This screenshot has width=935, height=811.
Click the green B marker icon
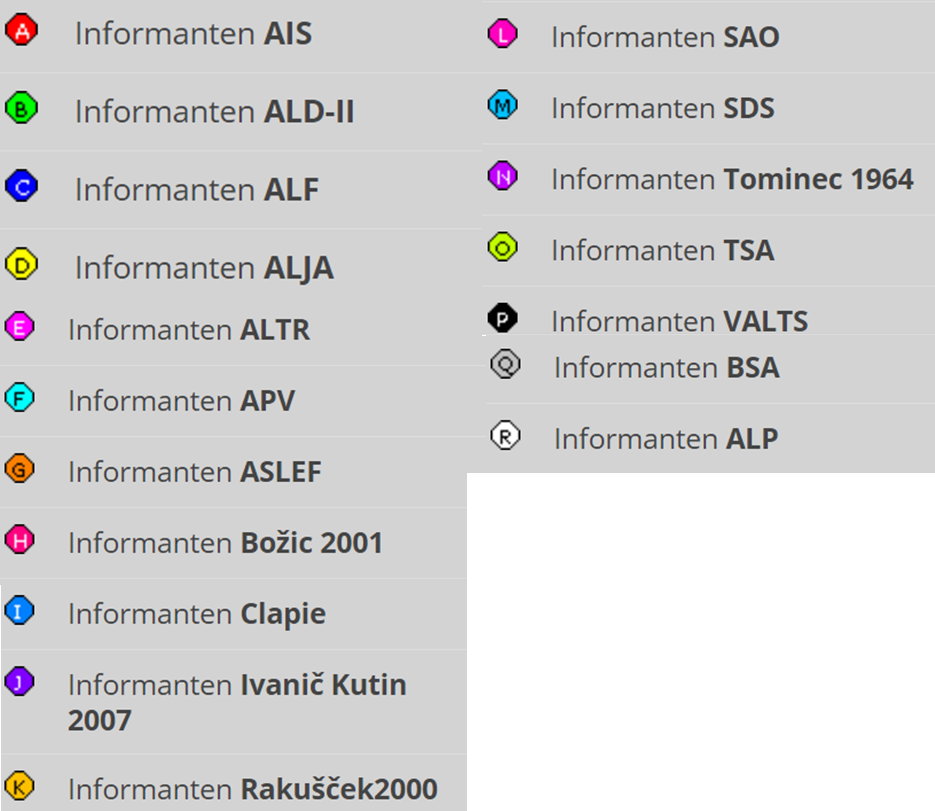21,108
